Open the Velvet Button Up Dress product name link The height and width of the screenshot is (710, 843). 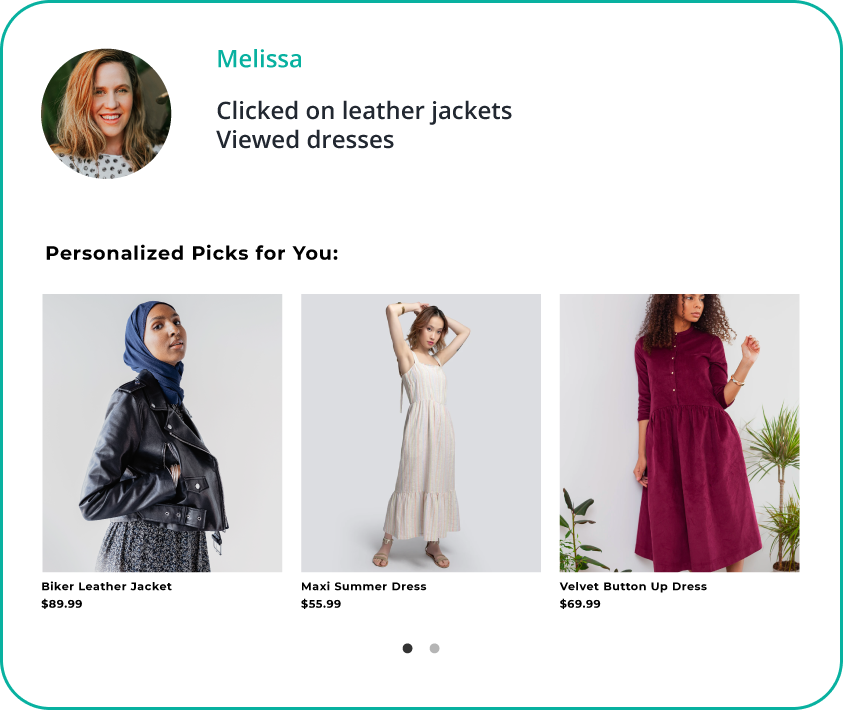(x=634, y=586)
